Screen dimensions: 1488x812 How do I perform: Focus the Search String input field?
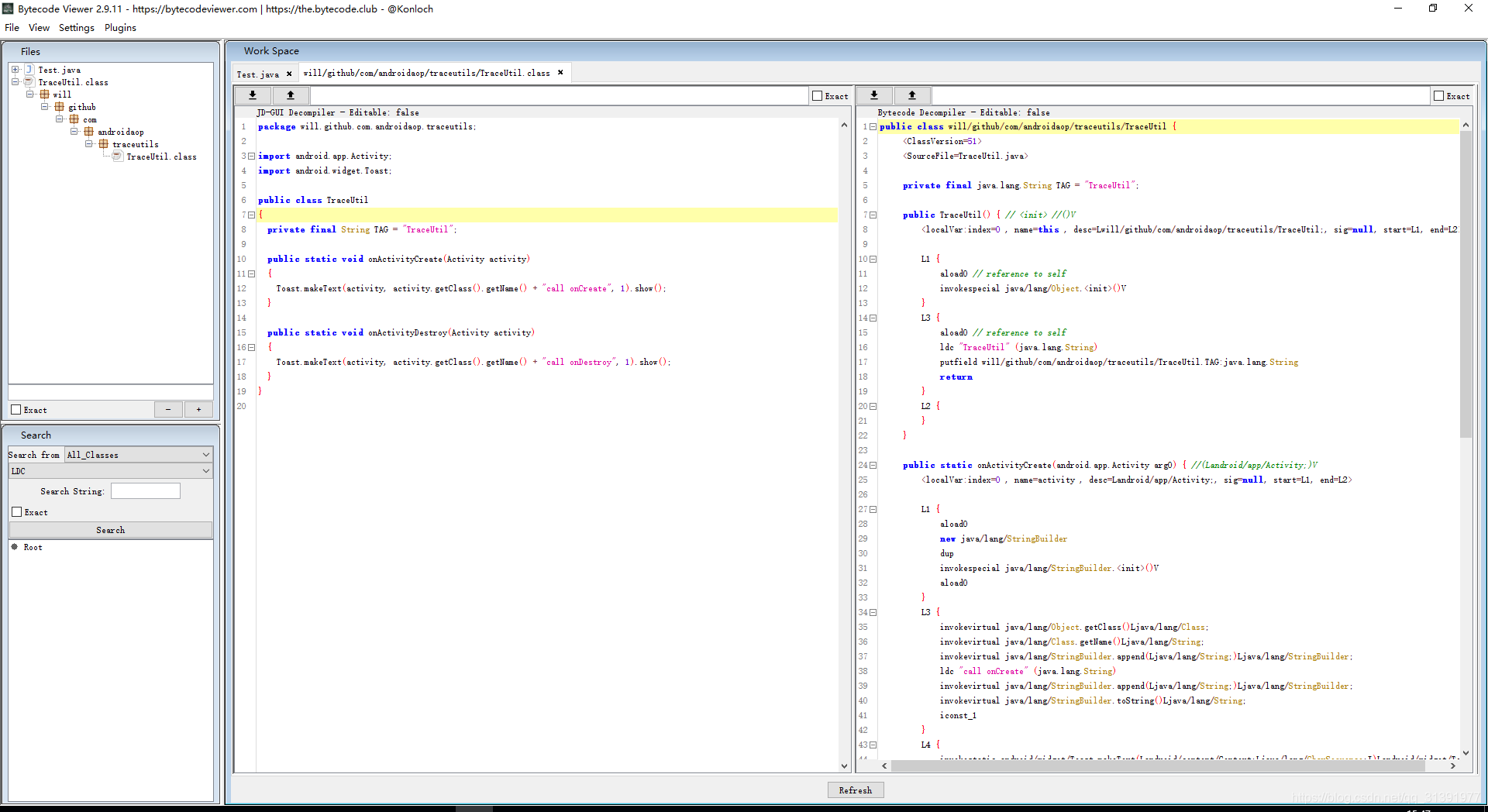(145, 490)
